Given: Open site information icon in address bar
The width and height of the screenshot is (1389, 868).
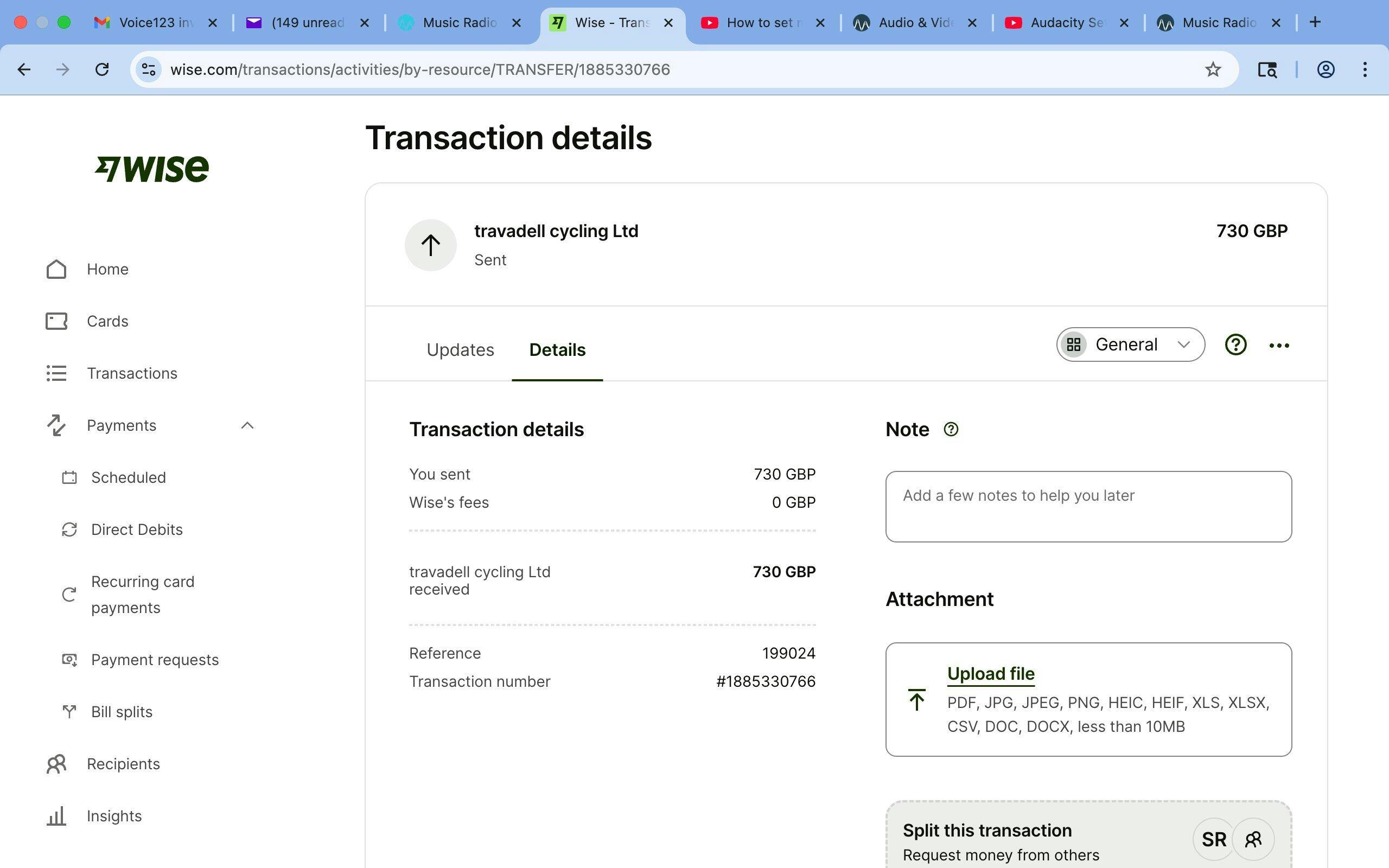Looking at the screenshot, I should click(x=149, y=69).
